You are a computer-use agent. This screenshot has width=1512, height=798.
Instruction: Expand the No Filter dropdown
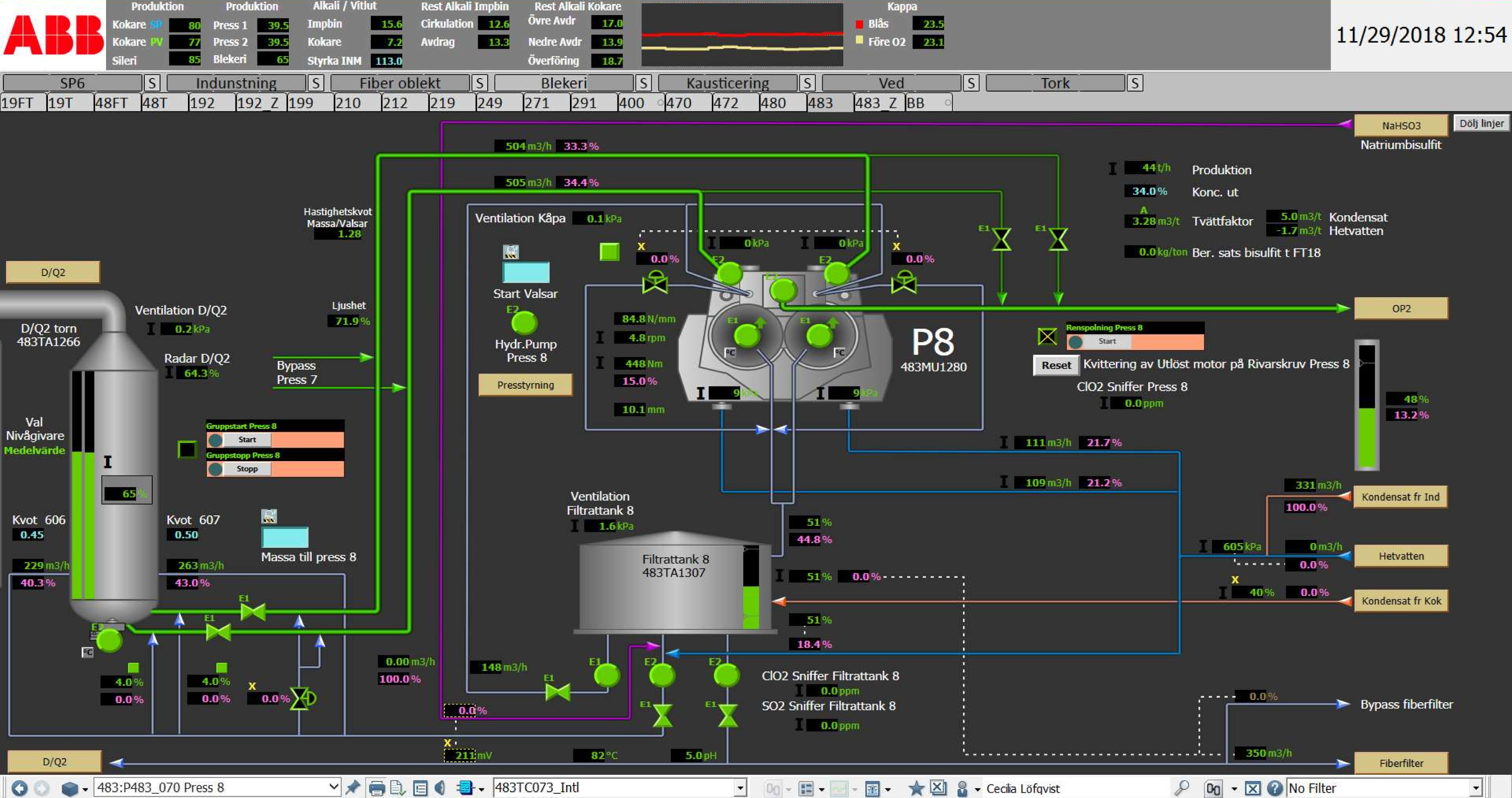(1476, 788)
